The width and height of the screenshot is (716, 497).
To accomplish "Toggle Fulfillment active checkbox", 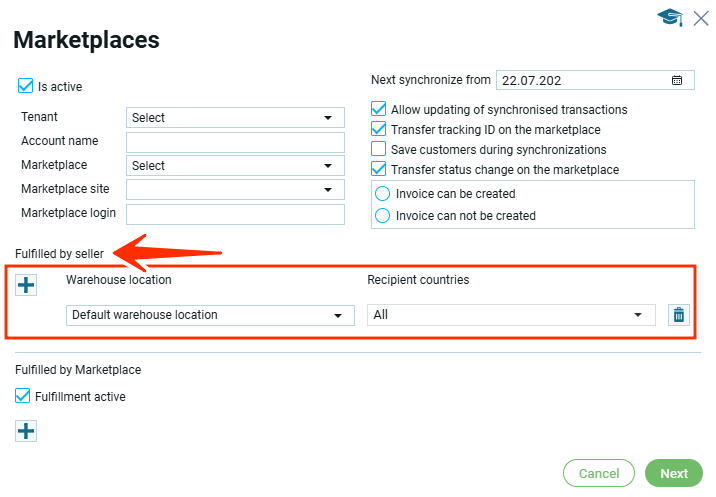I will (x=23, y=396).
